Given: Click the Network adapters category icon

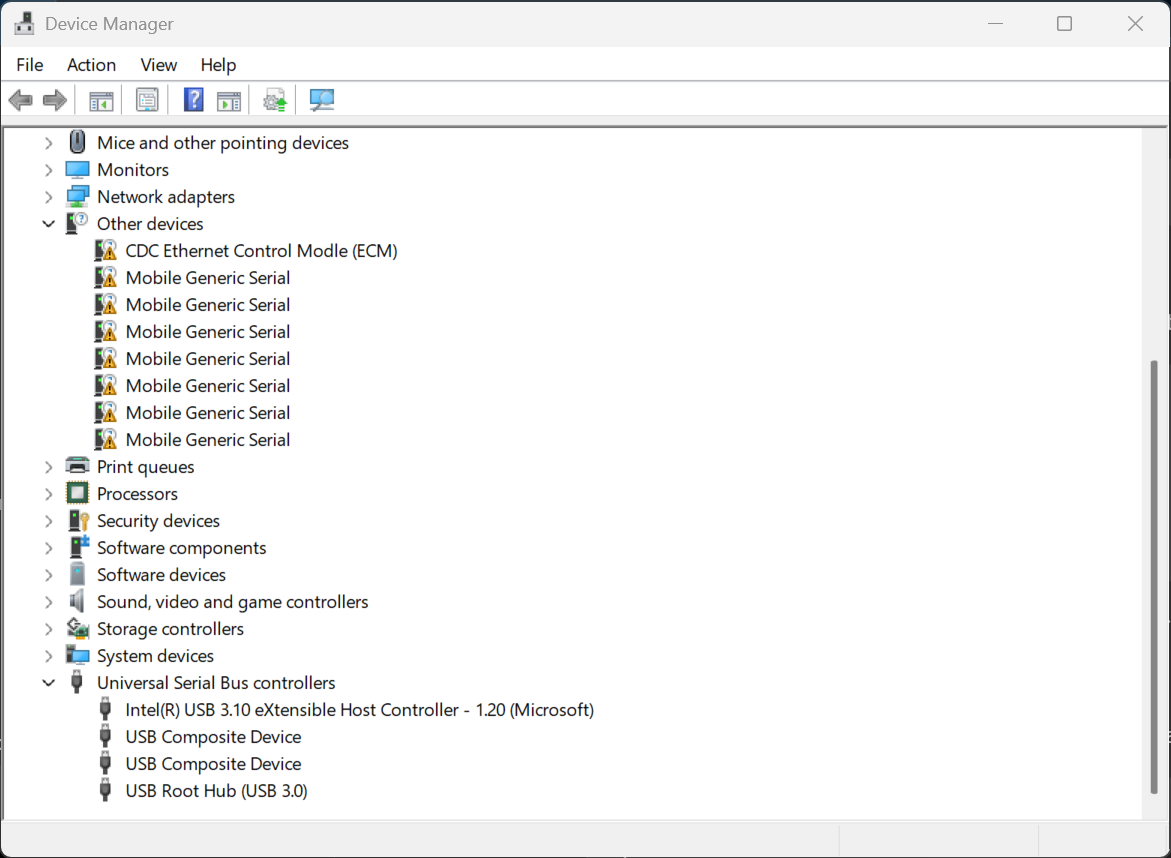Looking at the screenshot, I should pyautogui.click(x=77, y=197).
